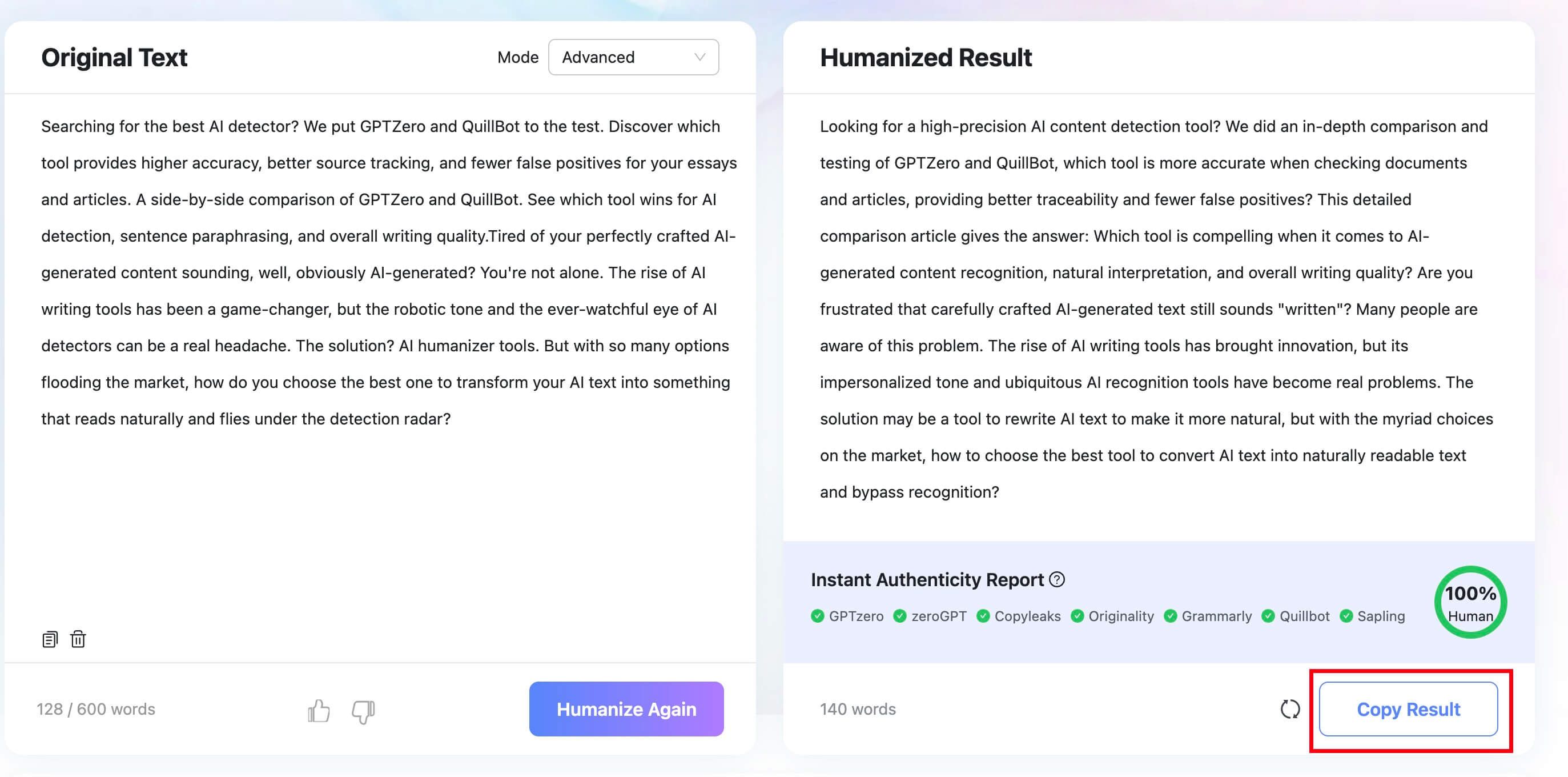
Task: Click the GPTzero green check icon
Action: [818, 616]
